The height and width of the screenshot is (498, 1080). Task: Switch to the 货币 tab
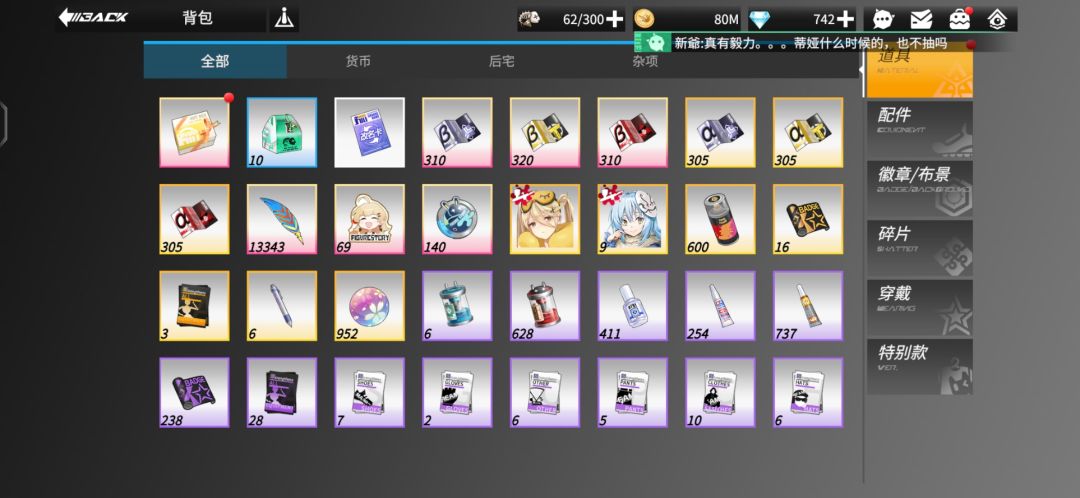point(358,61)
